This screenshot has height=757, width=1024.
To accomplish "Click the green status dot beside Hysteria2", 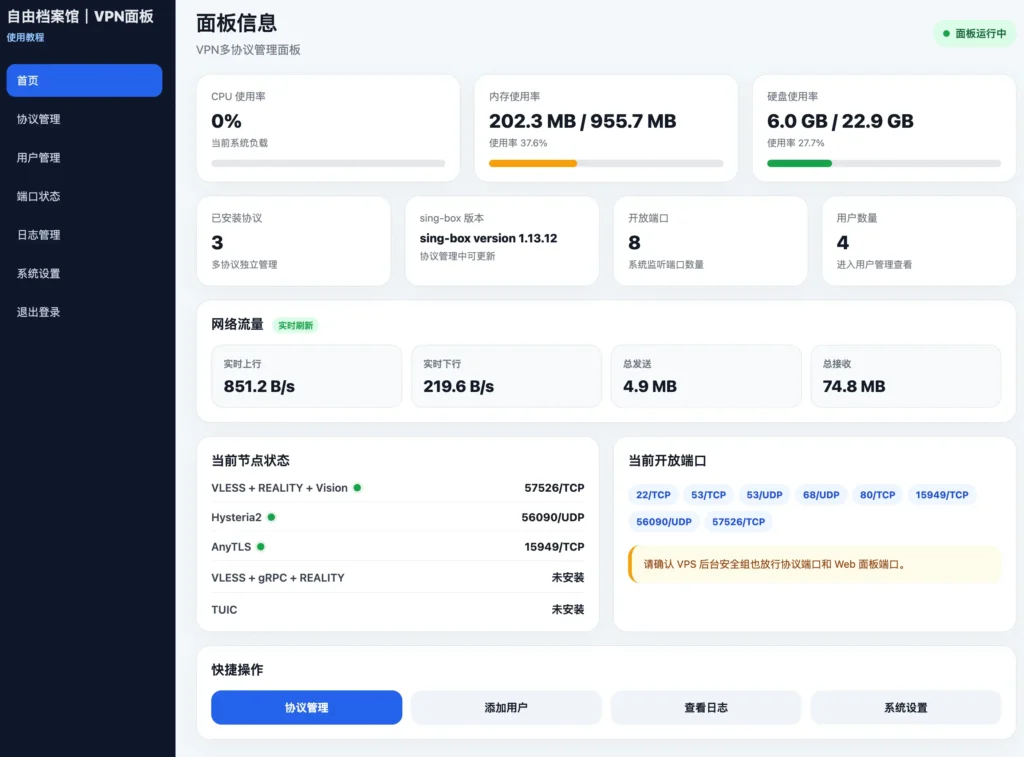I will pos(272,517).
